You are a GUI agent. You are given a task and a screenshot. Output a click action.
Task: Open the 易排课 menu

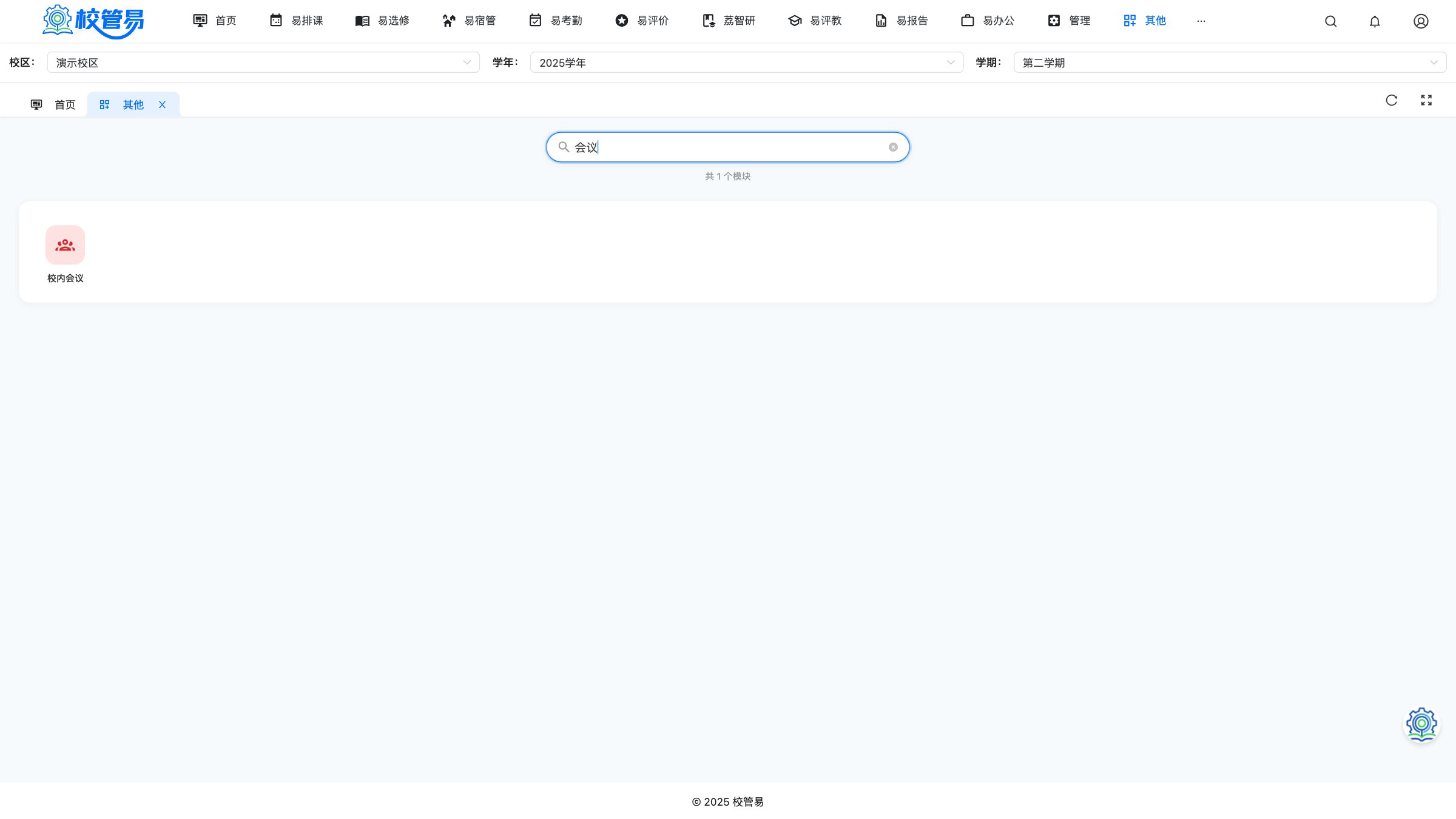(296, 21)
